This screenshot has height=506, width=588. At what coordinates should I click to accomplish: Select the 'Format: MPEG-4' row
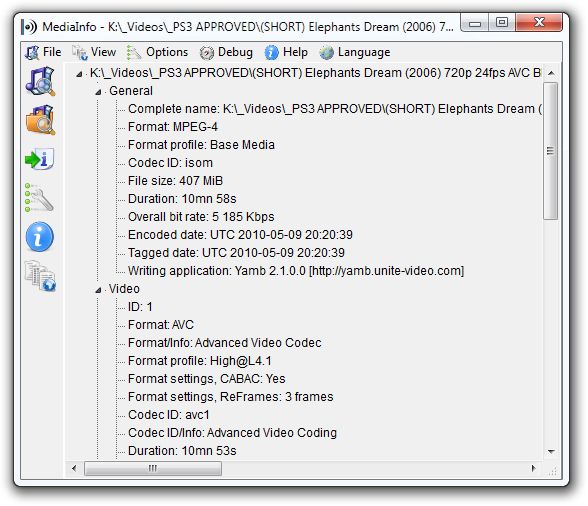(172, 127)
